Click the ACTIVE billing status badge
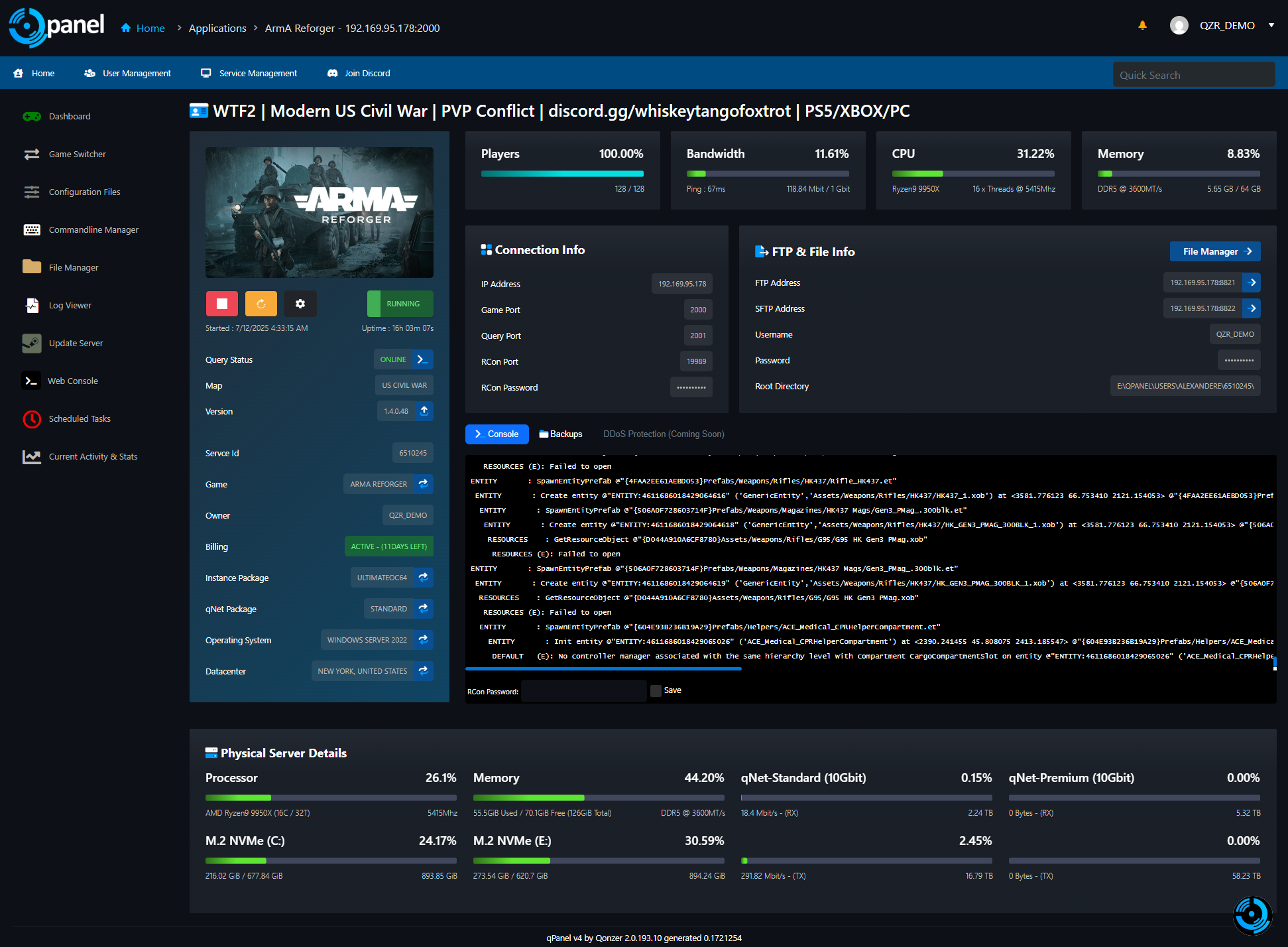Viewport: 1288px width, 947px height. [389, 546]
